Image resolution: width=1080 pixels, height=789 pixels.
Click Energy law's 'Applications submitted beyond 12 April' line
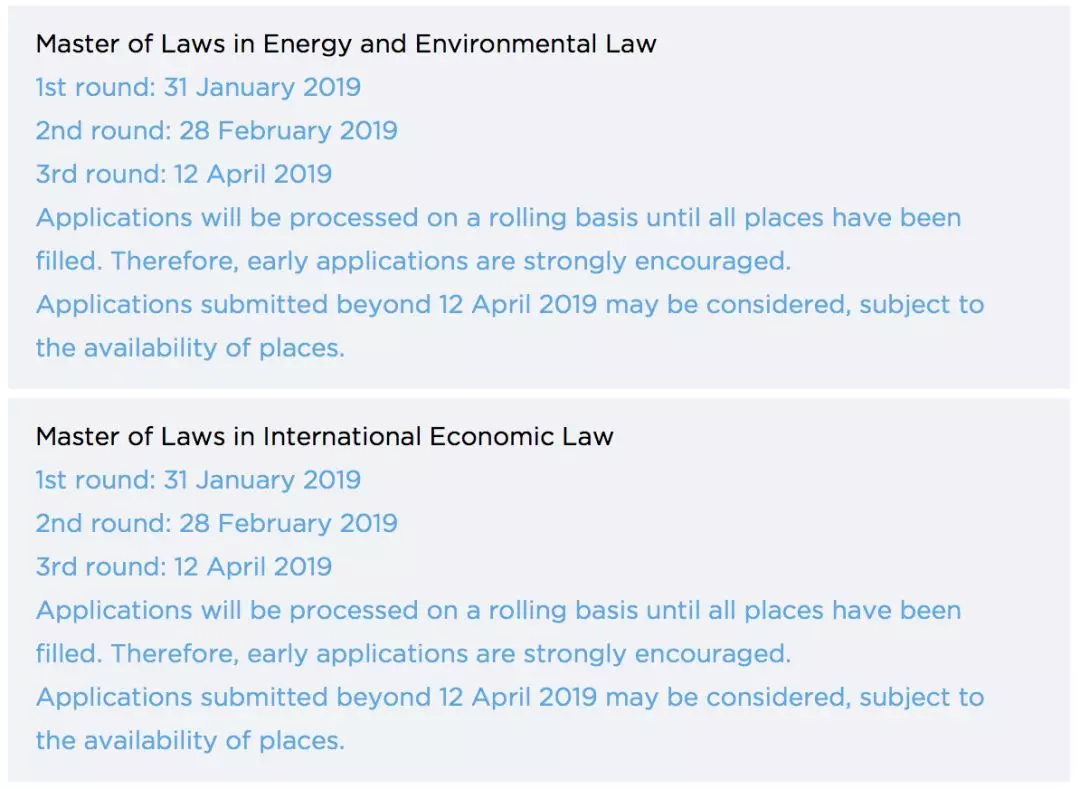[510, 305]
